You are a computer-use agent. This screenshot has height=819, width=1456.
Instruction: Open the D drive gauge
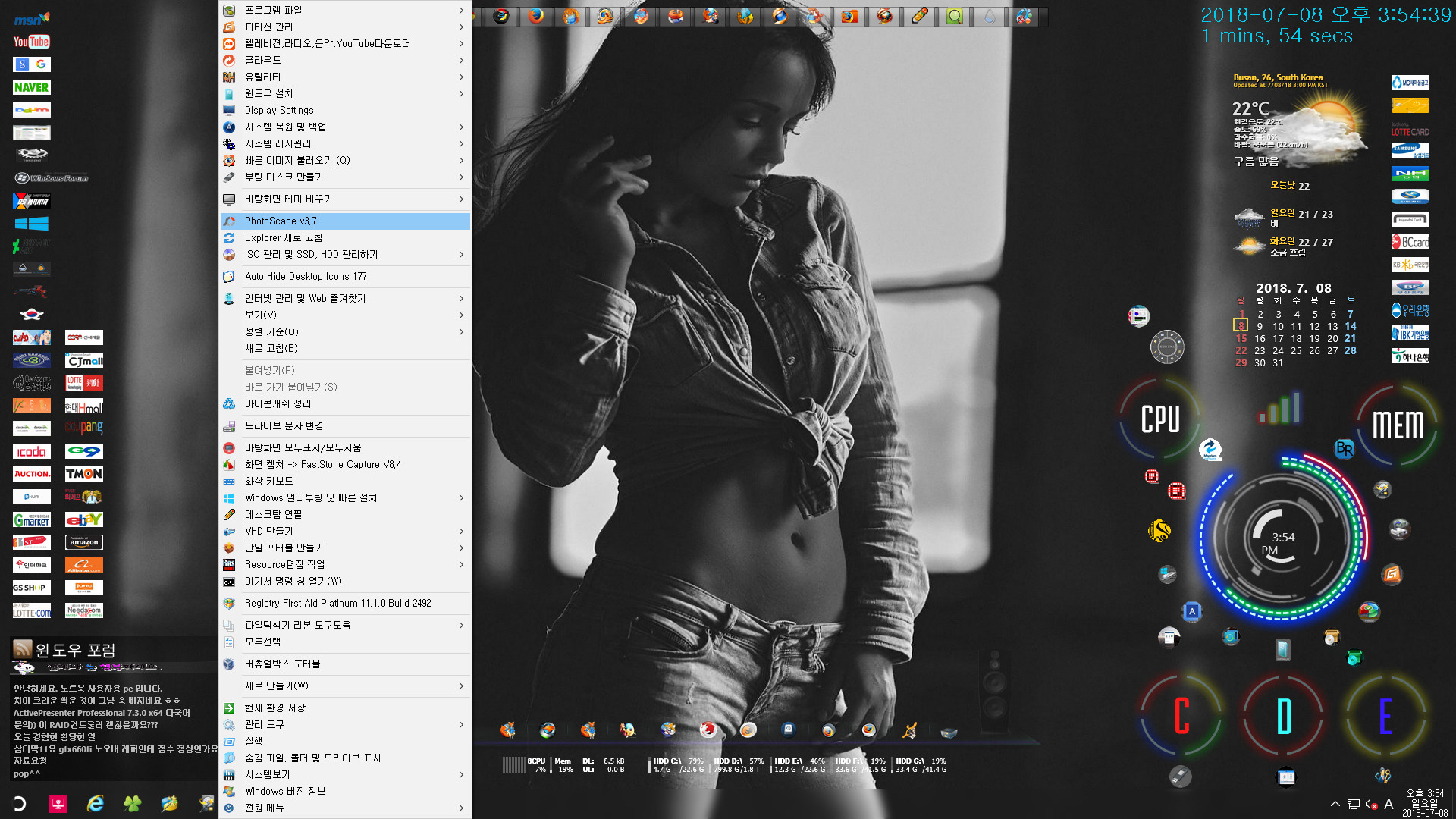[1284, 715]
